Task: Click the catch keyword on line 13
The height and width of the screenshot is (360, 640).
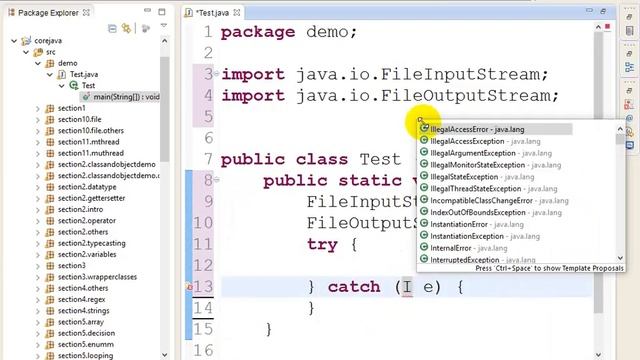Action: tap(353, 287)
